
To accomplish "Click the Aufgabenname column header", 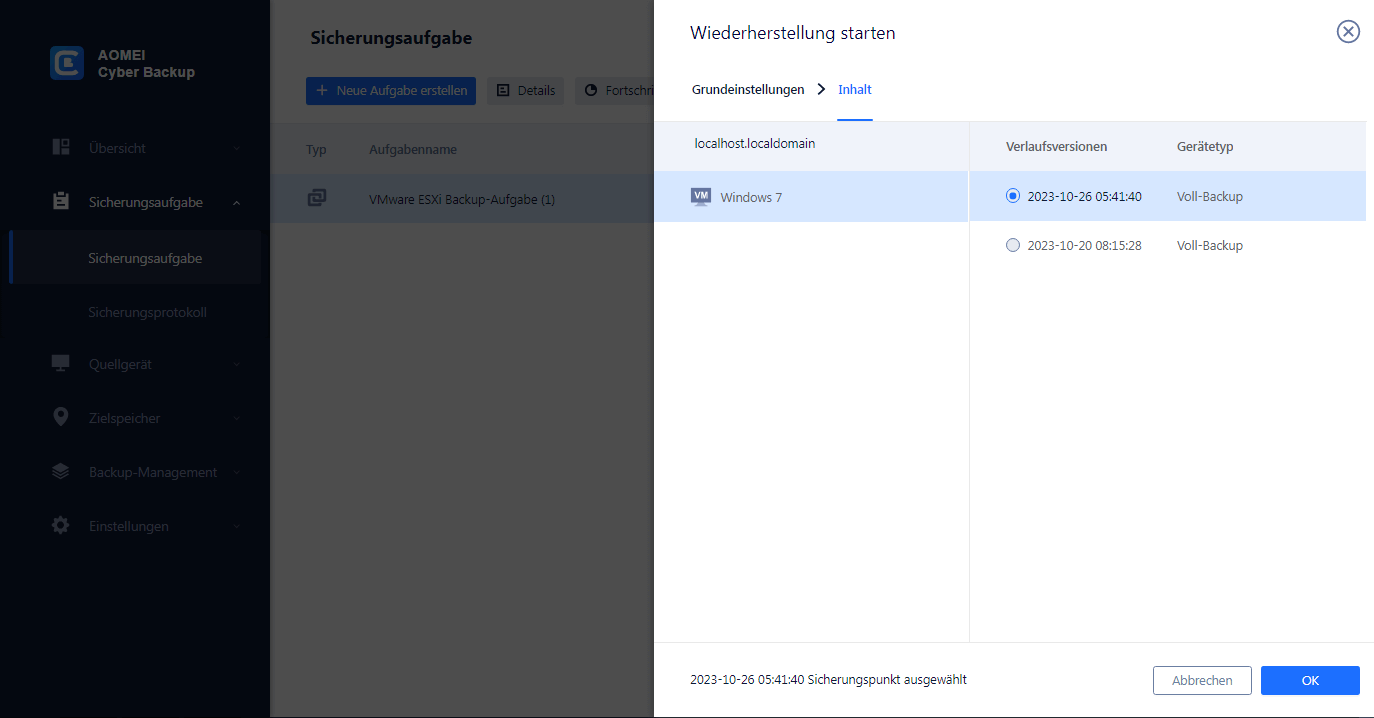I will [413, 149].
